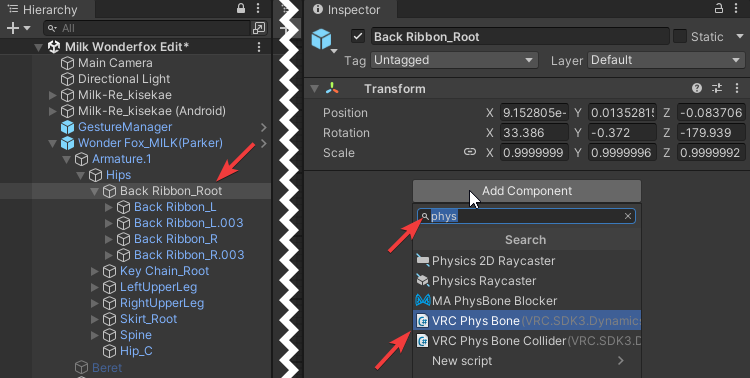The height and width of the screenshot is (378, 750).
Task: Enable the Static checkbox
Action: click(x=680, y=36)
